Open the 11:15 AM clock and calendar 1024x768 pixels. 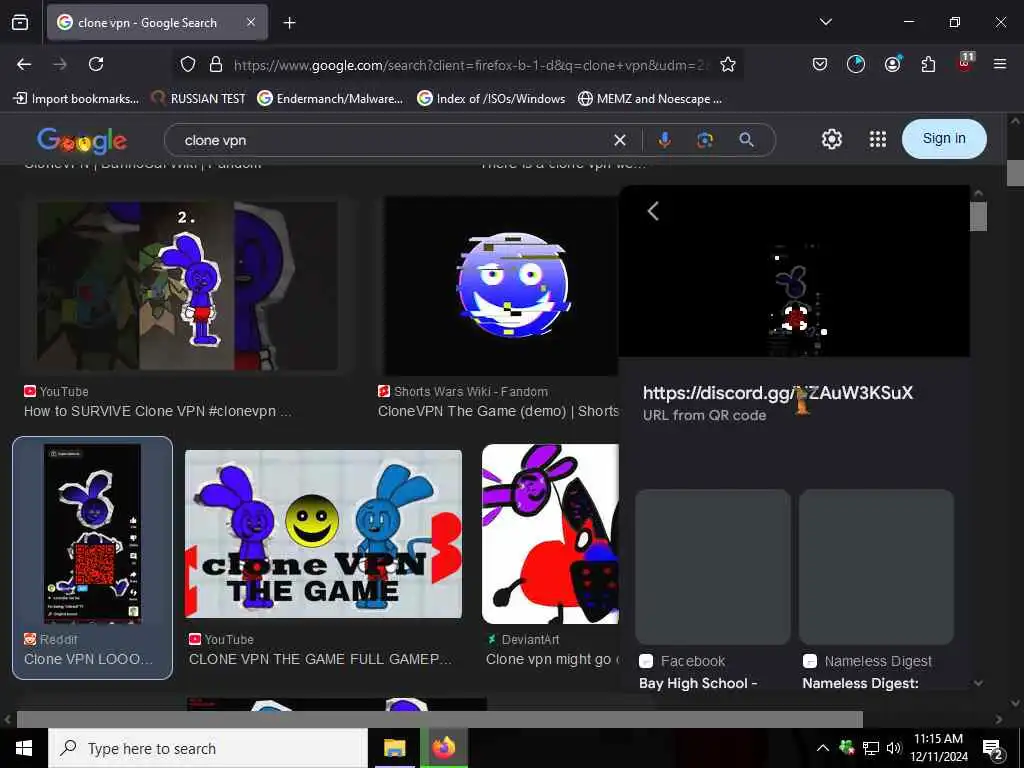[938, 748]
